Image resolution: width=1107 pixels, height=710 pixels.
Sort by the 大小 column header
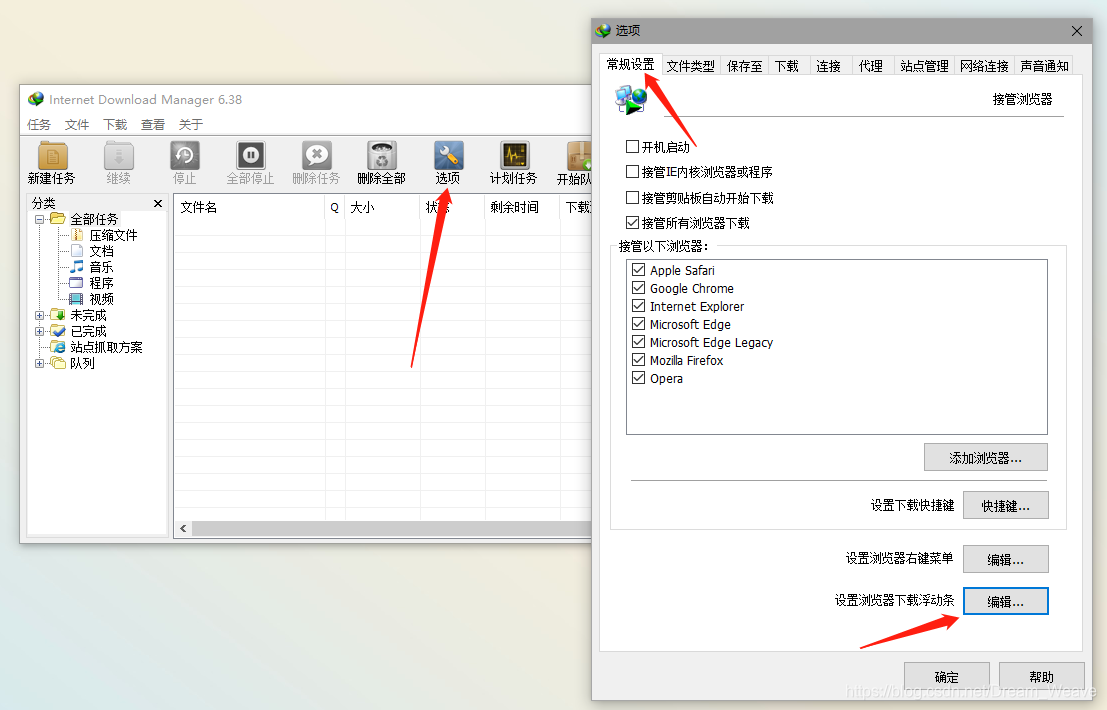[382, 207]
